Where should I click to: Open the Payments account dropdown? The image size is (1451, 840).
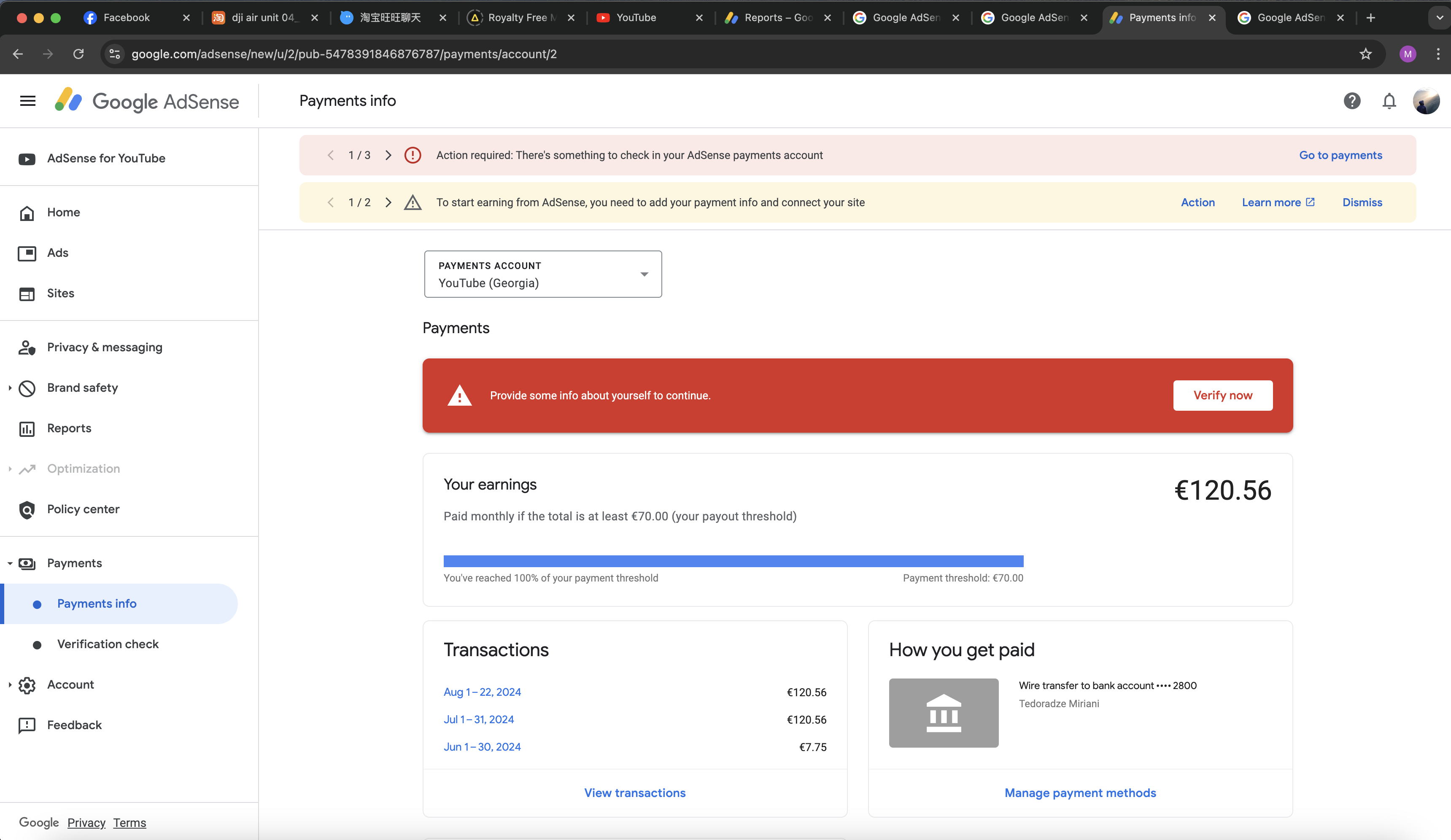tap(542, 274)
